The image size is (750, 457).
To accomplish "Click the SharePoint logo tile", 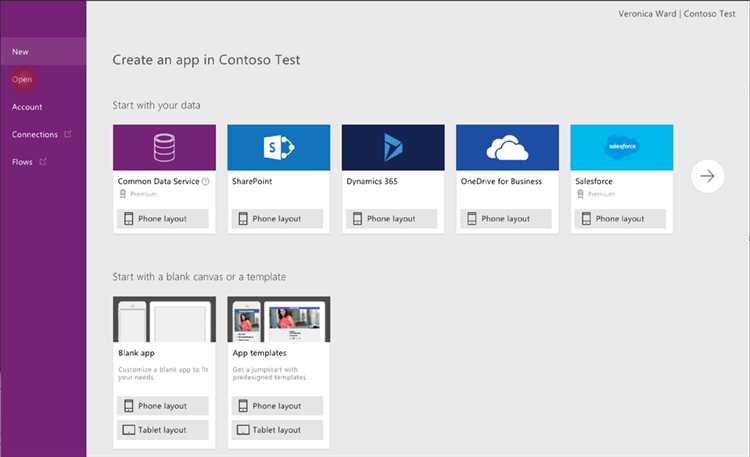I will point(279,147).
